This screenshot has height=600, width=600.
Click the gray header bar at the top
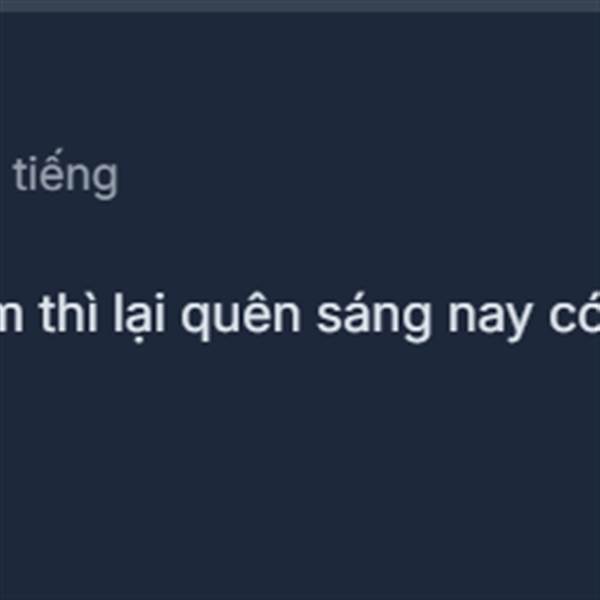point(300,5)
